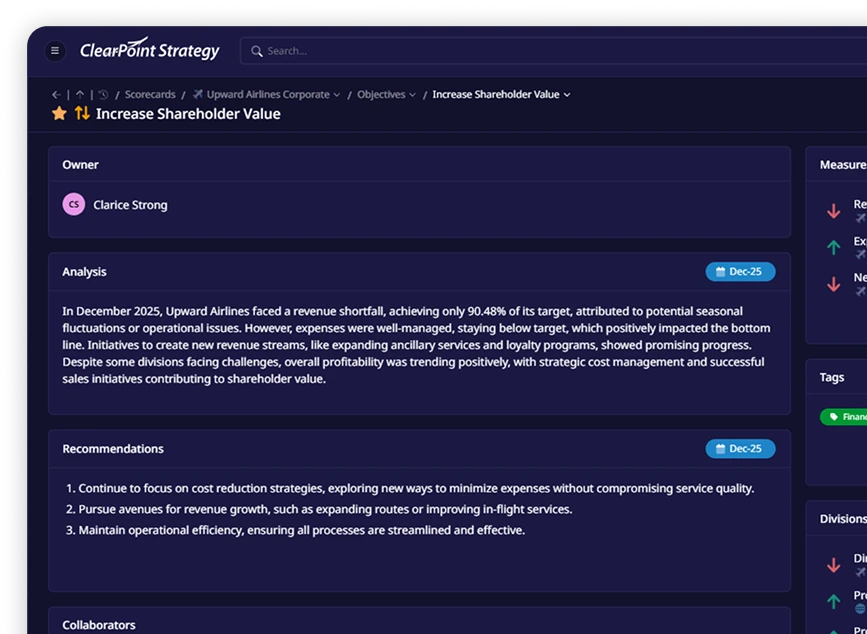The width and height of the screenshot is (867, 634).
Task: Select owner name Clarice Strong
Action: click(x=130, y=205)
